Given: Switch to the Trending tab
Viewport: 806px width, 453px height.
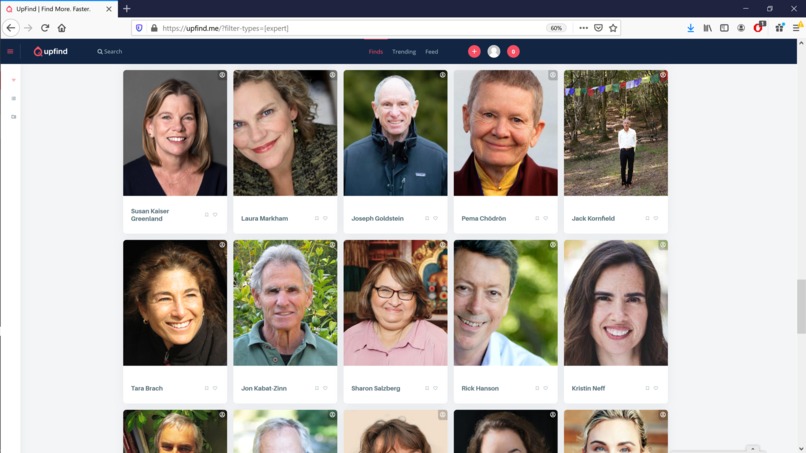Looking at the screenshot, I should (x=404, y=51).
